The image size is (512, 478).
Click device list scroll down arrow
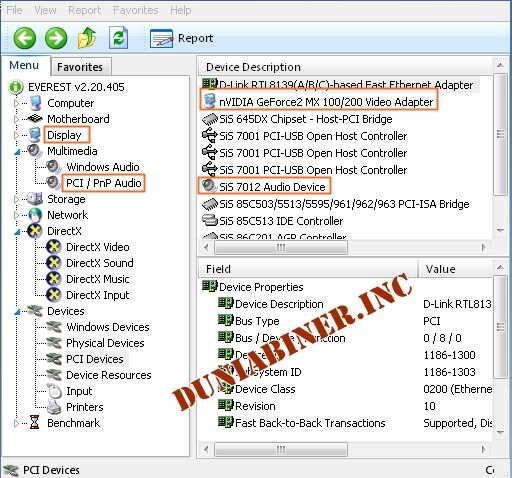tap(500, 230)
